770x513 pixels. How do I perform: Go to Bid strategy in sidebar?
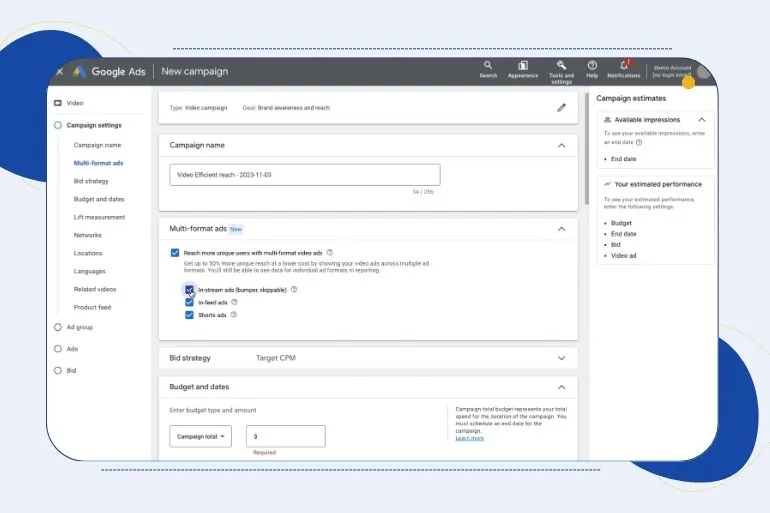point(91,181)
